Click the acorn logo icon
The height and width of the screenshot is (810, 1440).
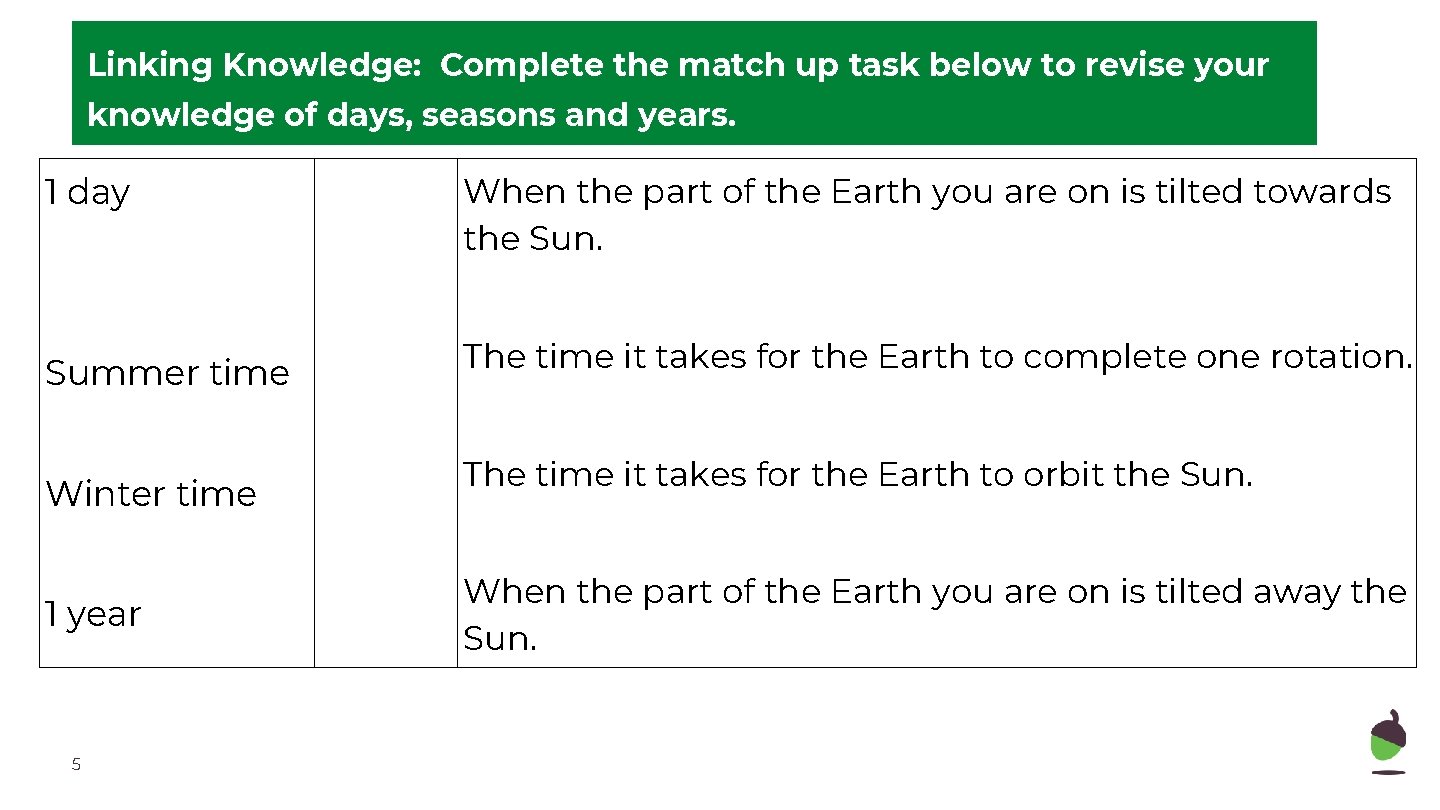point(1388,741)
